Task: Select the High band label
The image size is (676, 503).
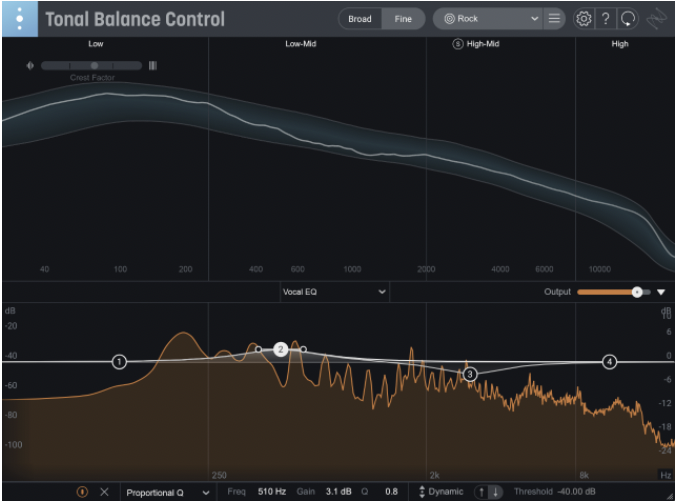Action: coord(620,44)
